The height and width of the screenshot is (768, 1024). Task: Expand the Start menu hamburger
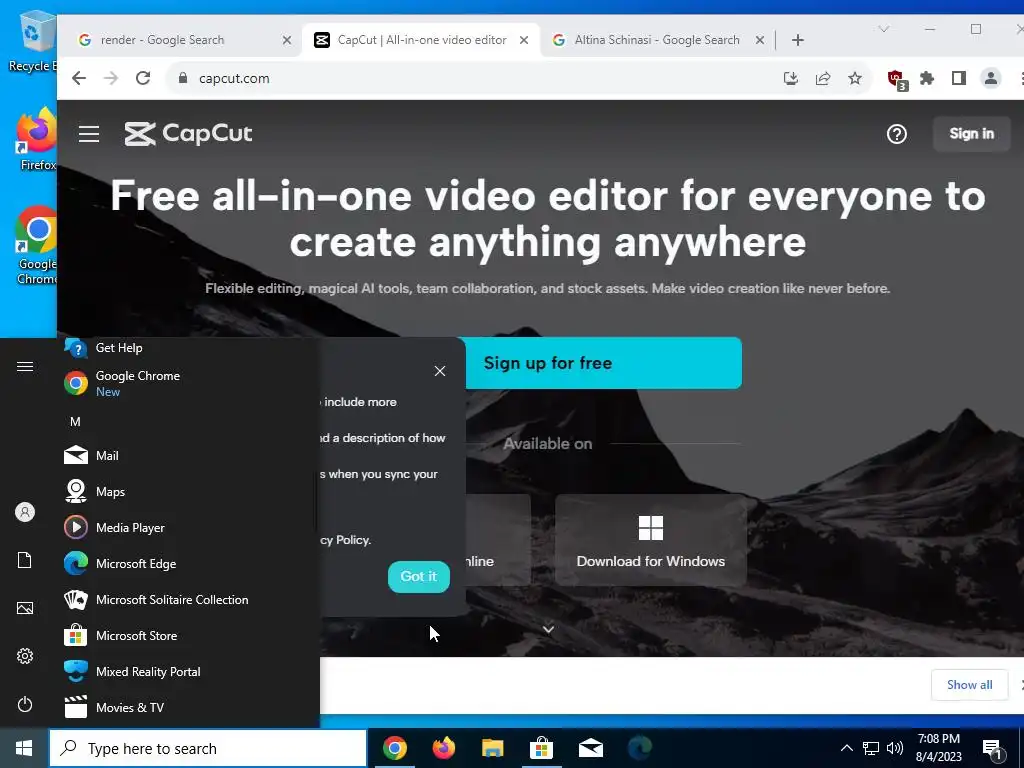[x=25, y=366]
